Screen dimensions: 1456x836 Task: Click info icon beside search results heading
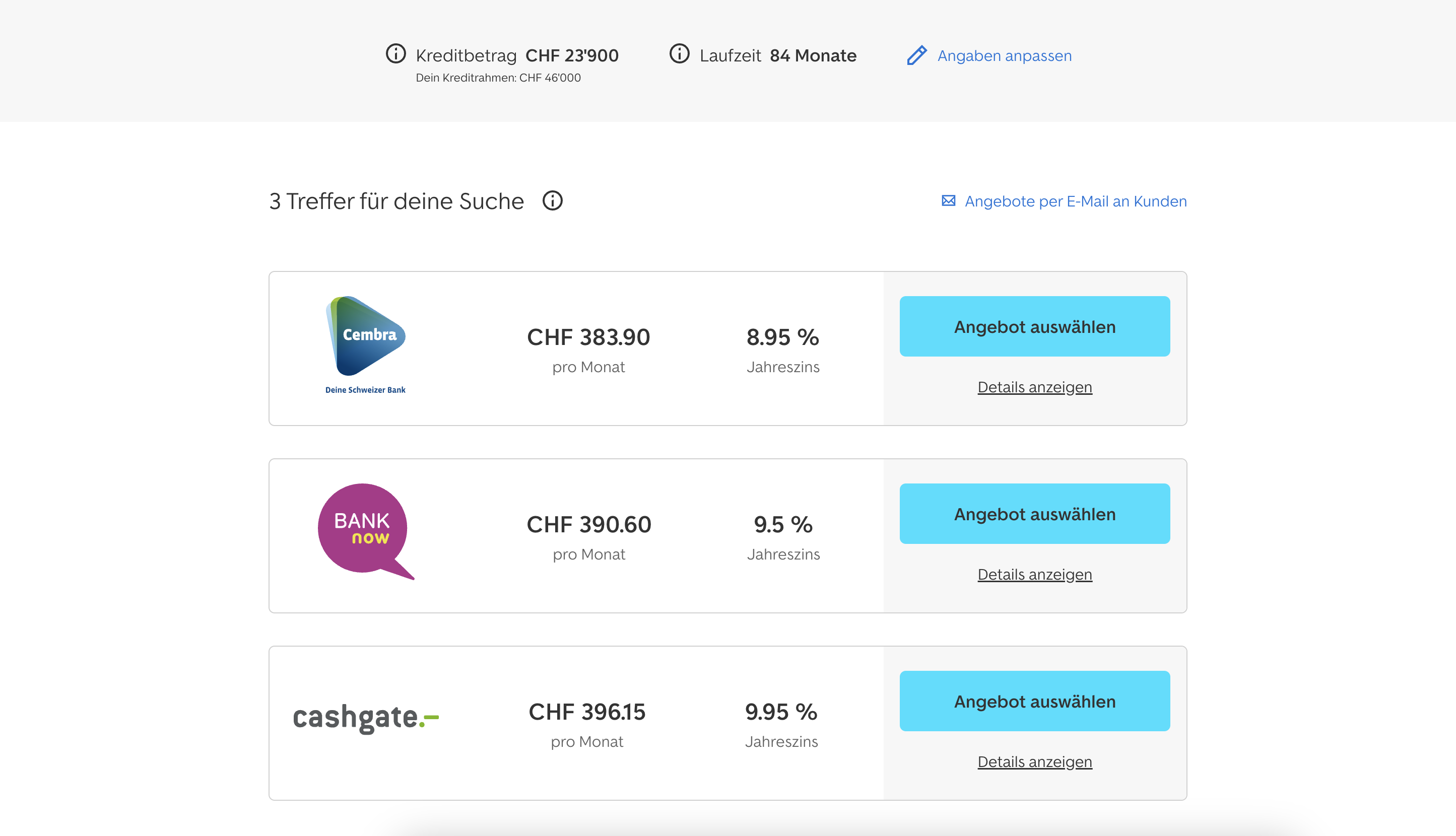[553, 201]
